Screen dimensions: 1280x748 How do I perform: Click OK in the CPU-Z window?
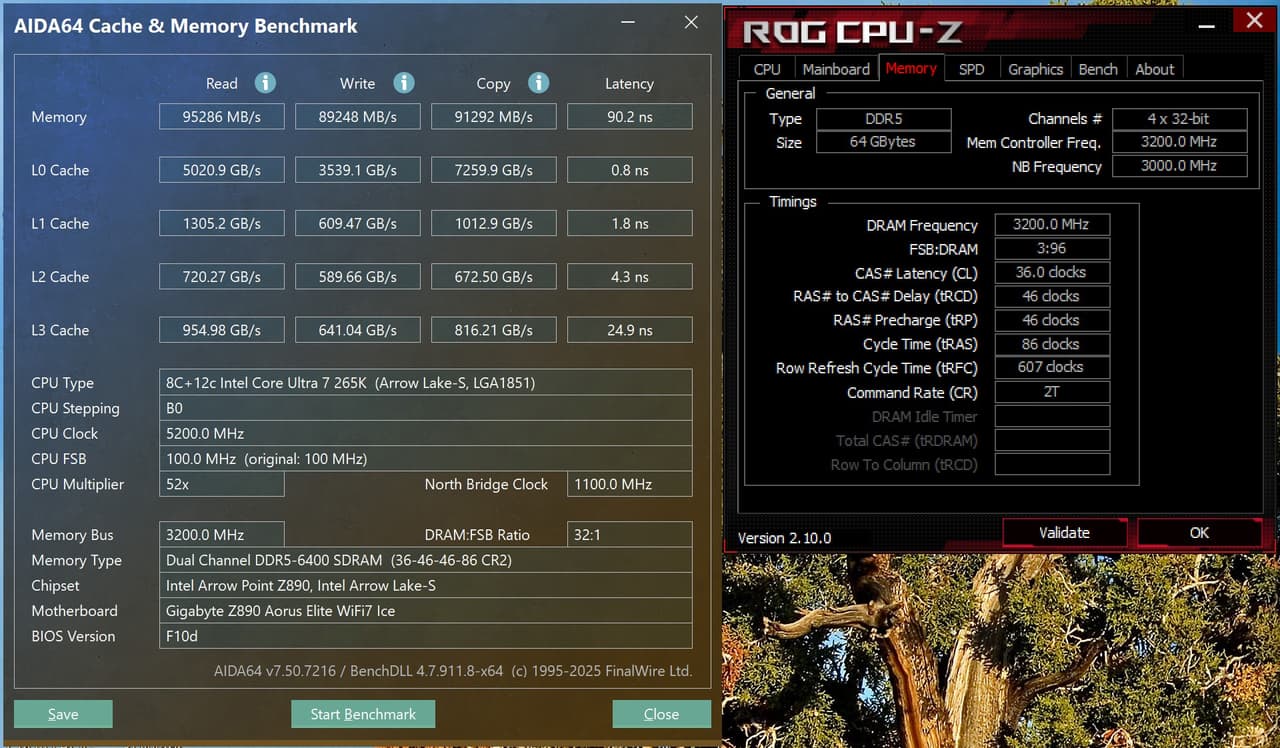coord(1199,533)
